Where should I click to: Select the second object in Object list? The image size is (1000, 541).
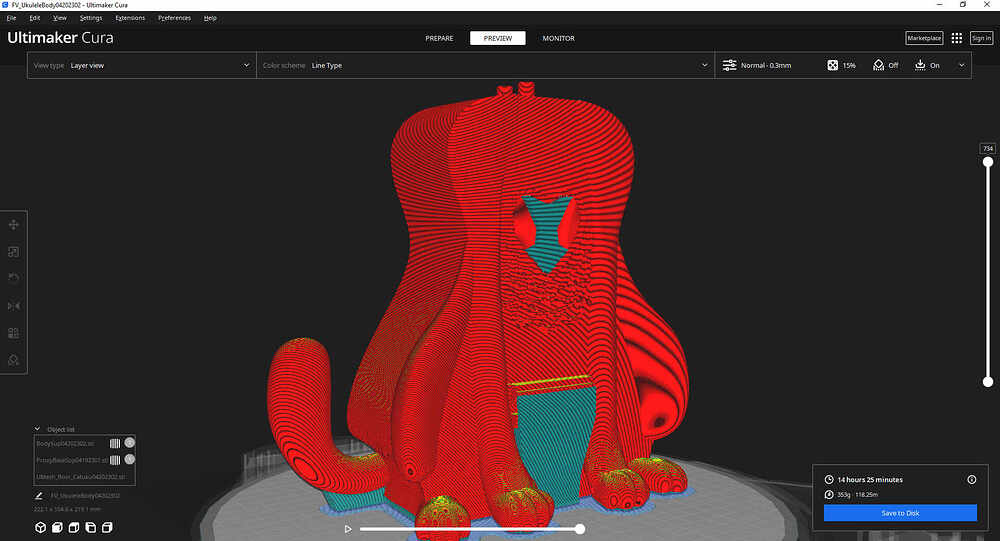(71, 460)
